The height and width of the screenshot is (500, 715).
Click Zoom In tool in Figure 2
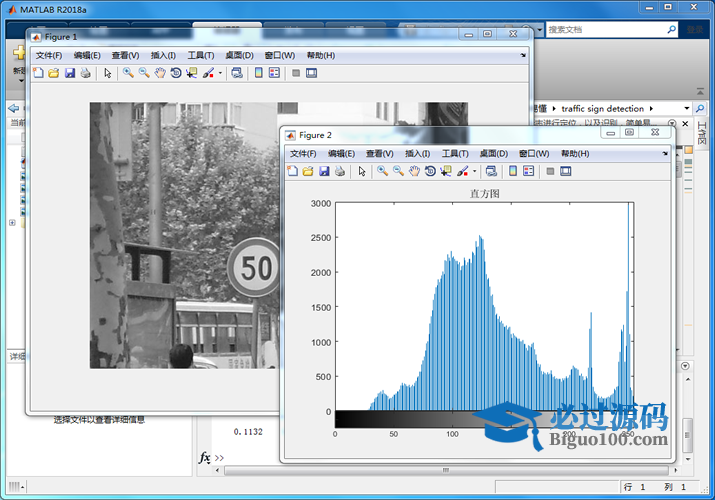[x=382, y=171]
